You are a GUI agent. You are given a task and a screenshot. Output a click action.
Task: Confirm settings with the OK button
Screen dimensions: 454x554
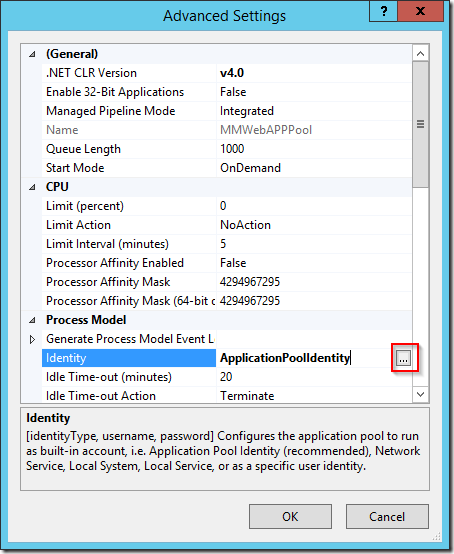(x=290, y=517)
